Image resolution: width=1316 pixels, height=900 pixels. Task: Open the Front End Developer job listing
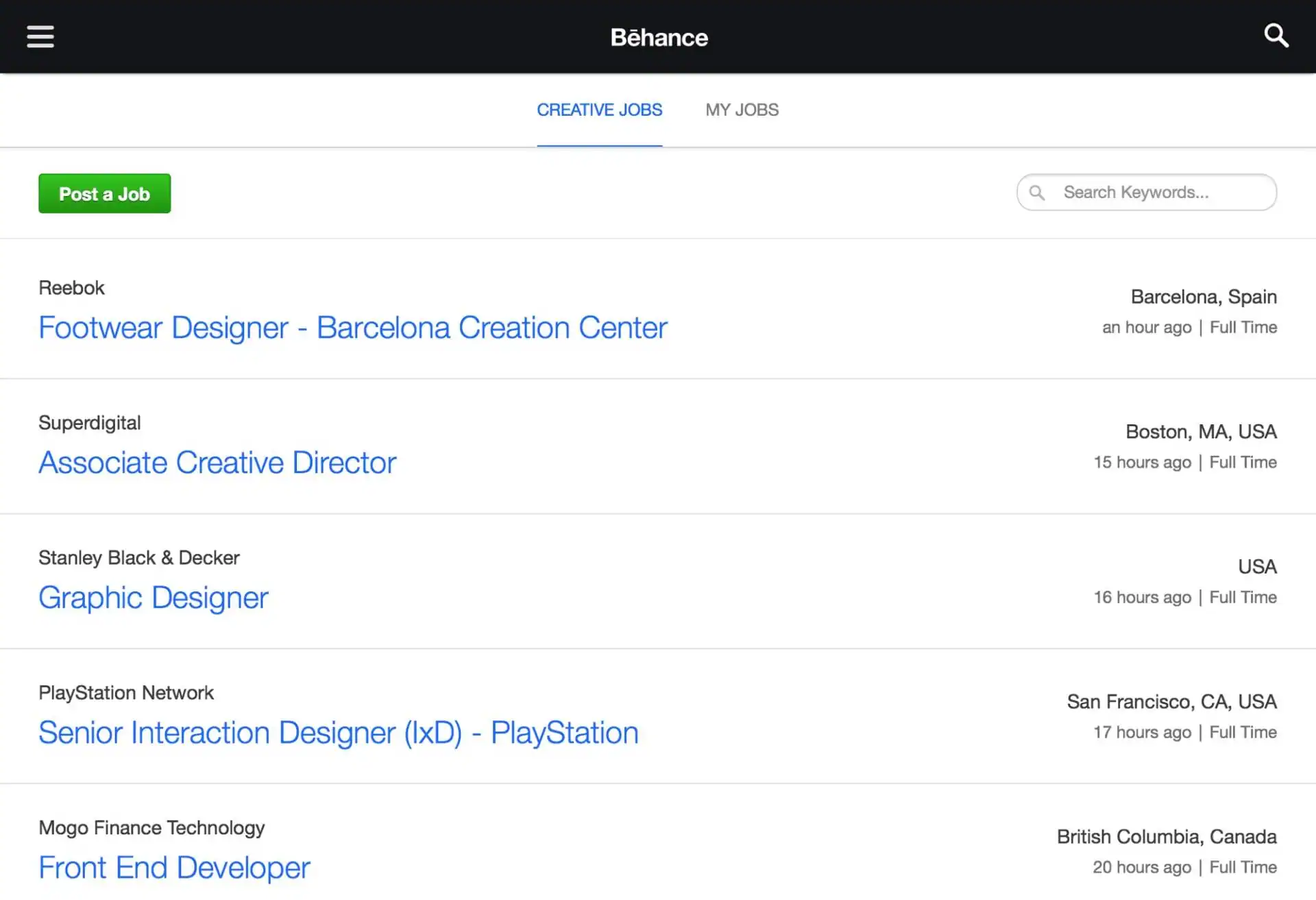click(174, 868)
